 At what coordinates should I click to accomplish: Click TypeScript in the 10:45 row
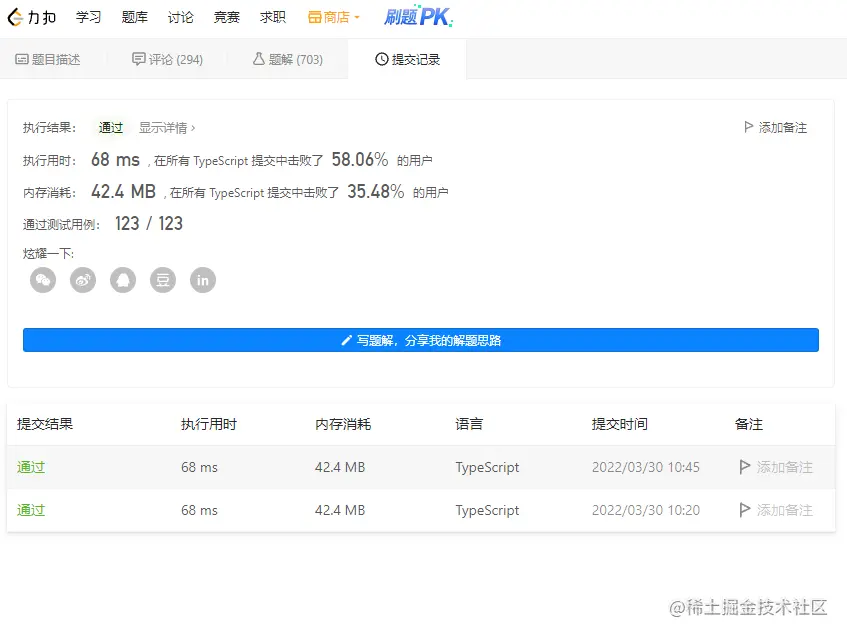tap(487, 467)
